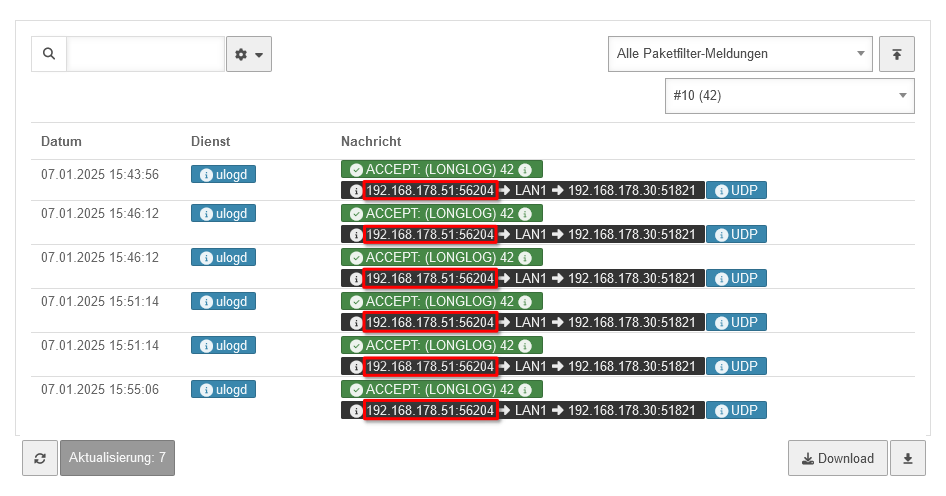This screenshot has height=496, width=946.
Task: Click the ulogd badge in the 15:55:06 row
Action: pos(223,390)
